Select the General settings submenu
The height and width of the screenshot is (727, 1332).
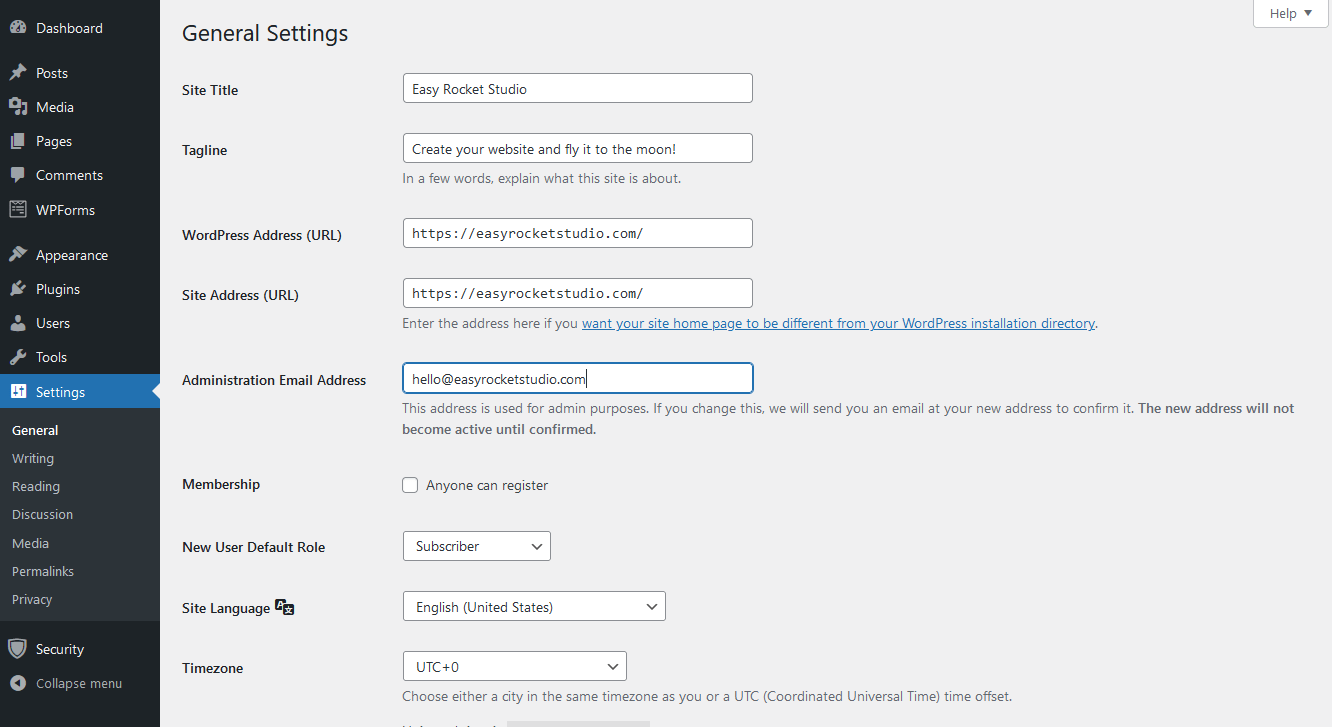[x=35, y=430]
